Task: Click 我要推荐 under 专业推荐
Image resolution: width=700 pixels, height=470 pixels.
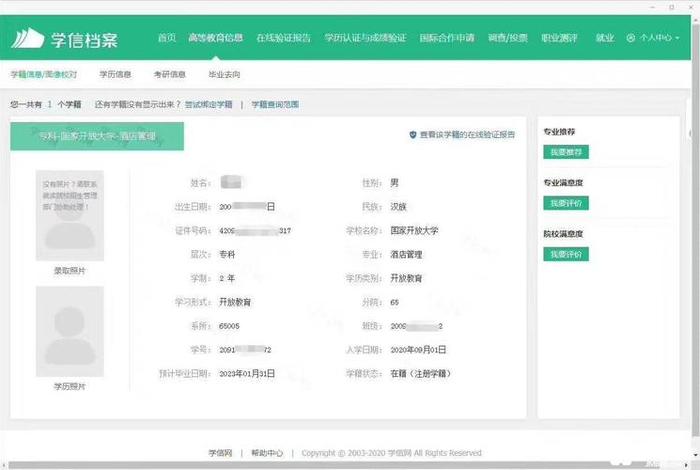Action: [x=566, y=152]
